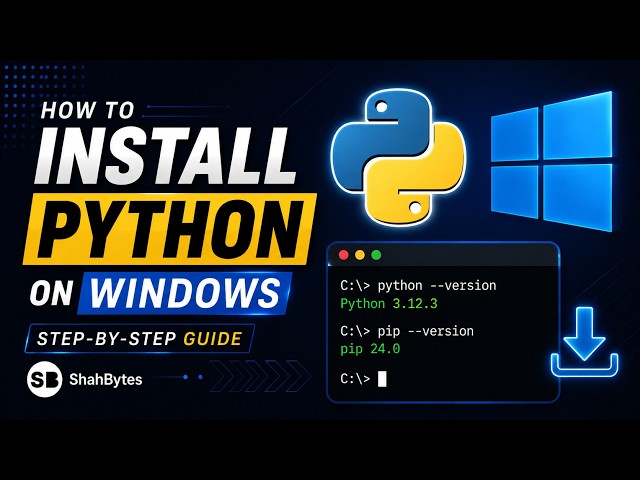Click the 'HOW TO' heading text
This screenshot has width=640, height=480.
tap(87, 110)
